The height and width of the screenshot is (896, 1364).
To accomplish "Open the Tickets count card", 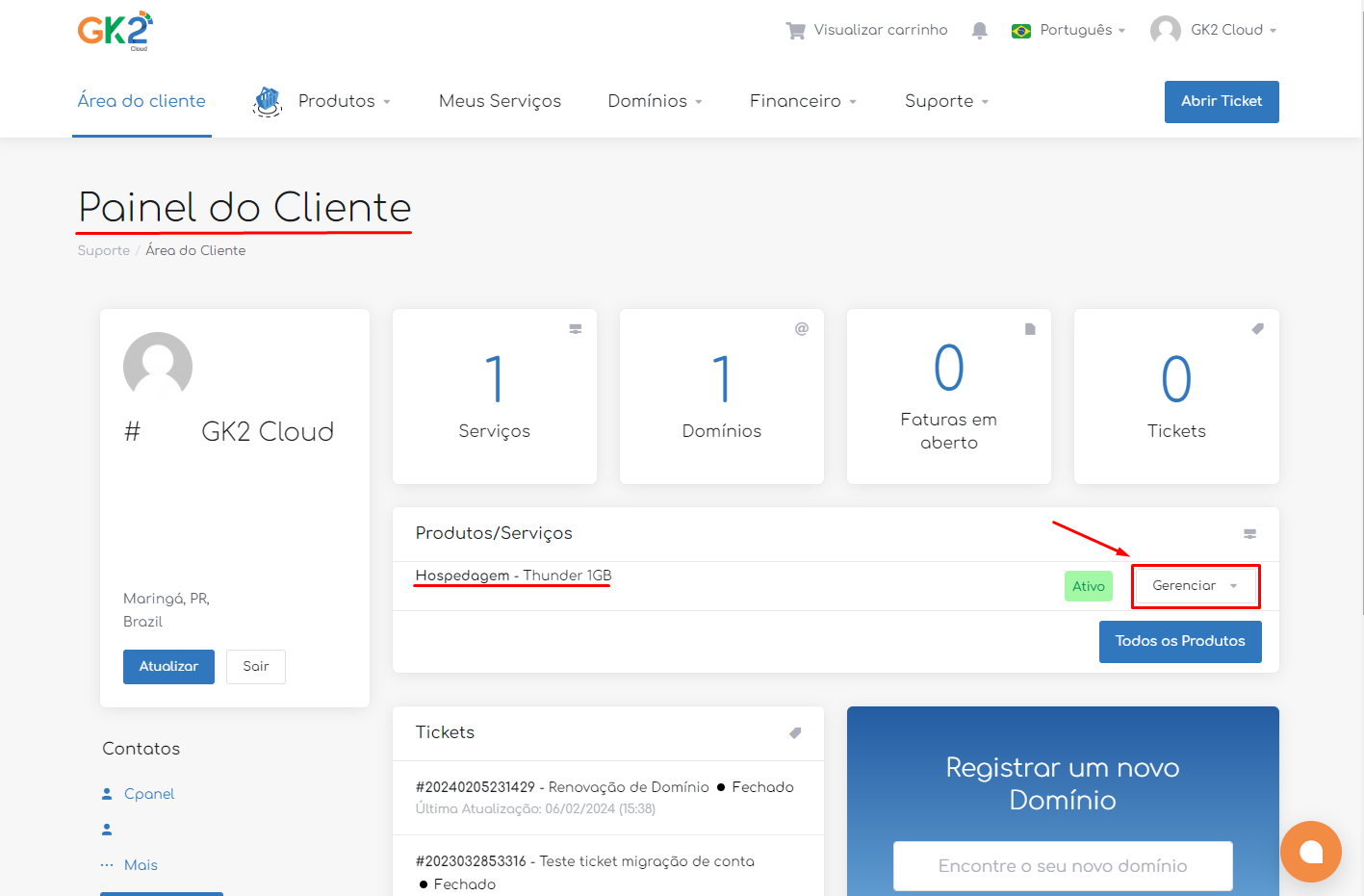I will coord(1176,397).
